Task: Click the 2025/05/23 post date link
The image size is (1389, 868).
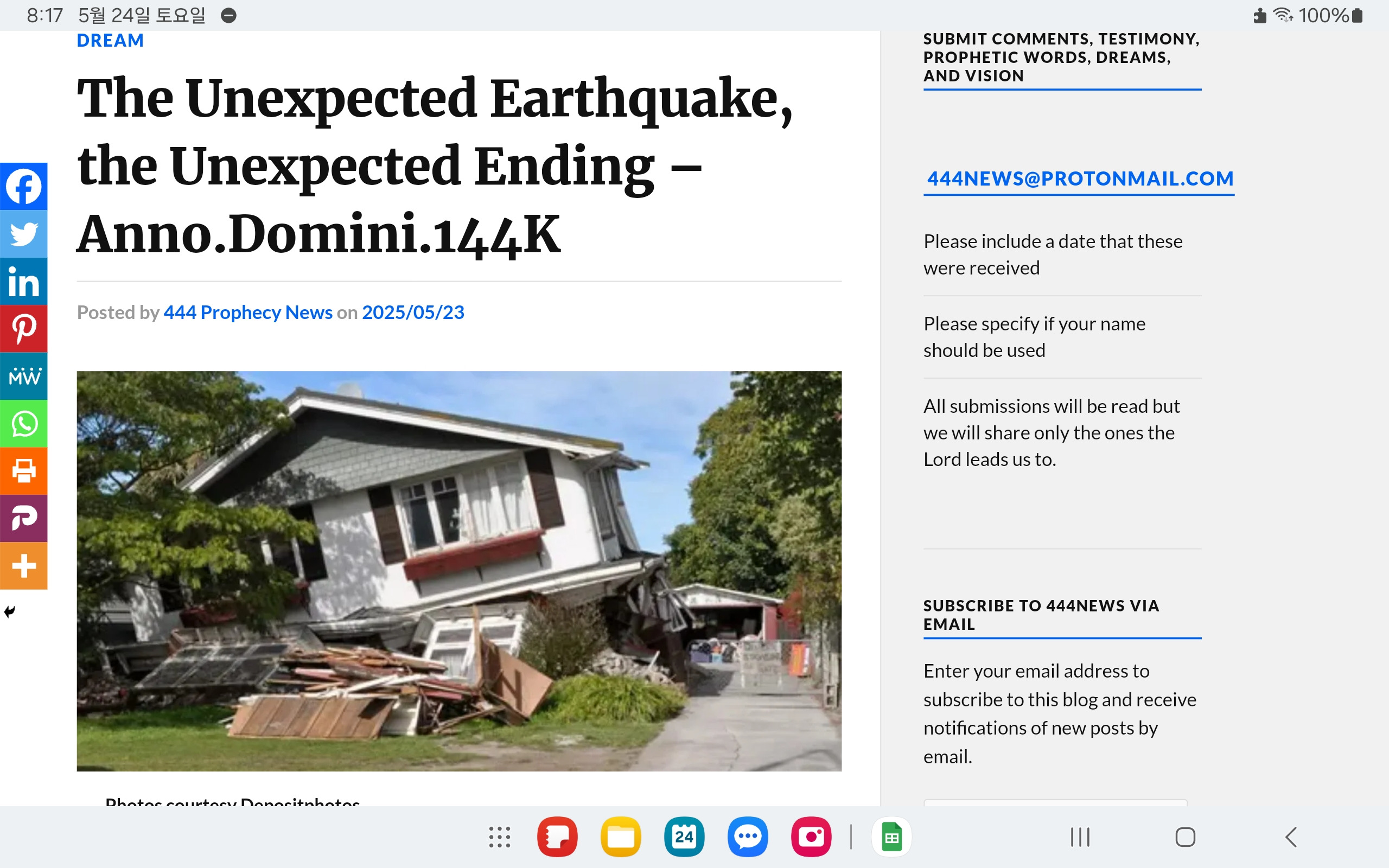Action: [413, 312]
